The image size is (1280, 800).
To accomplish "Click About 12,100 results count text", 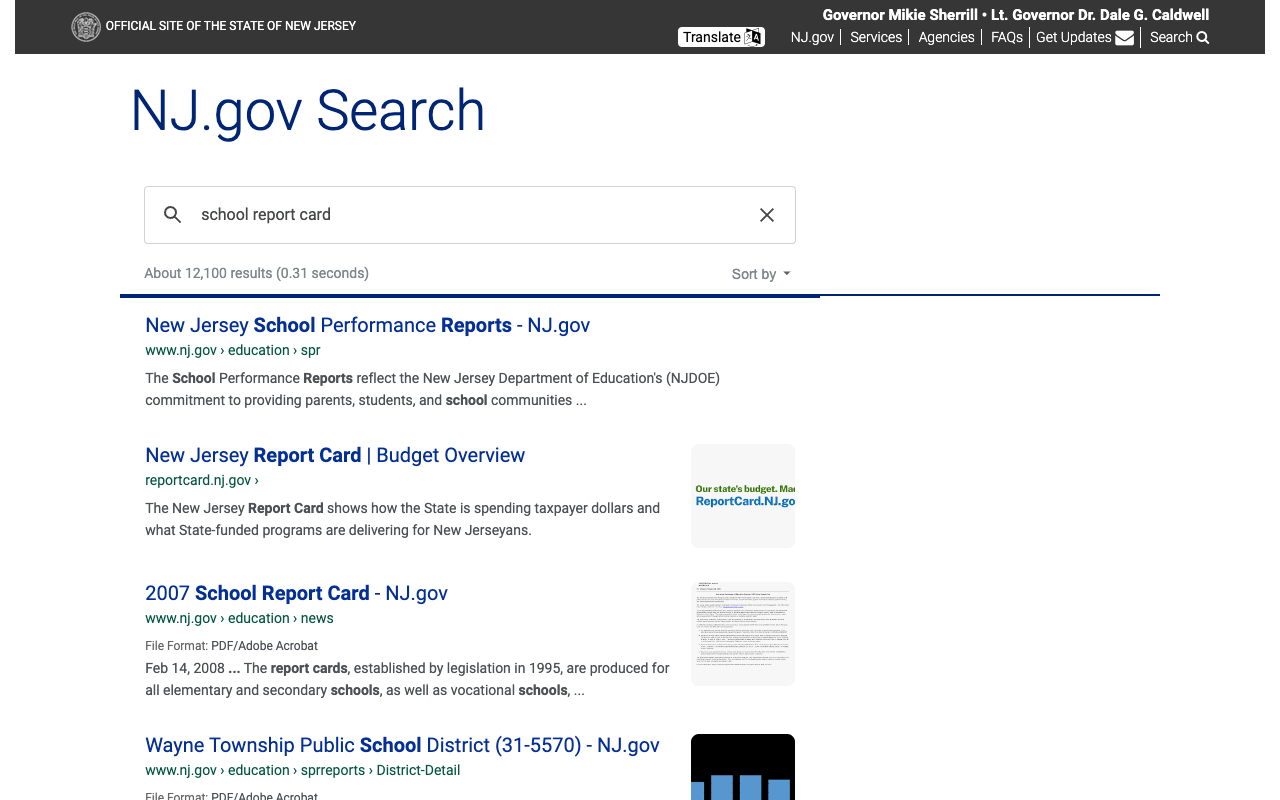I will coord(256,273).
